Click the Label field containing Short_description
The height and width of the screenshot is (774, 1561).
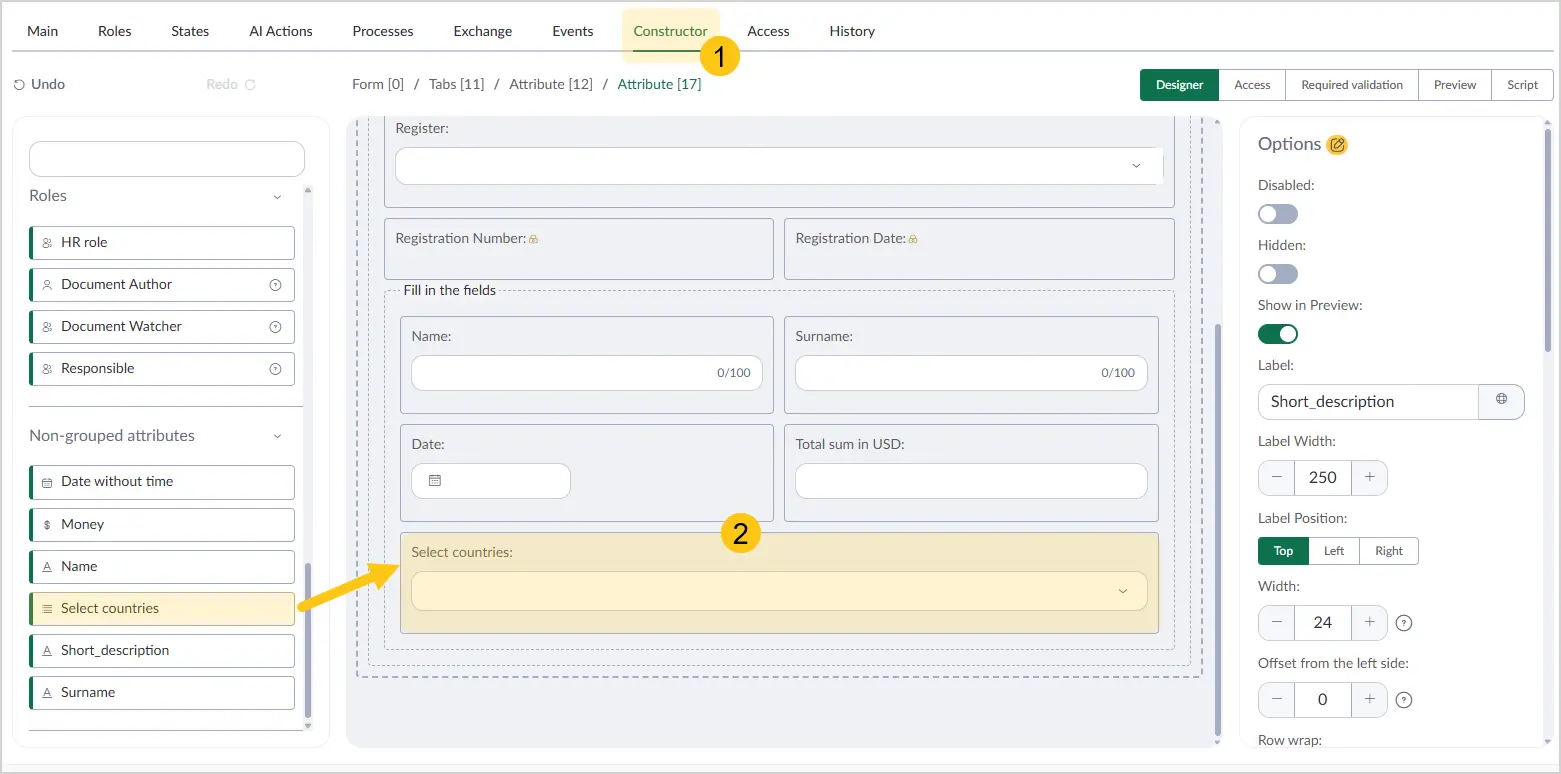(x=1368, y=402)
